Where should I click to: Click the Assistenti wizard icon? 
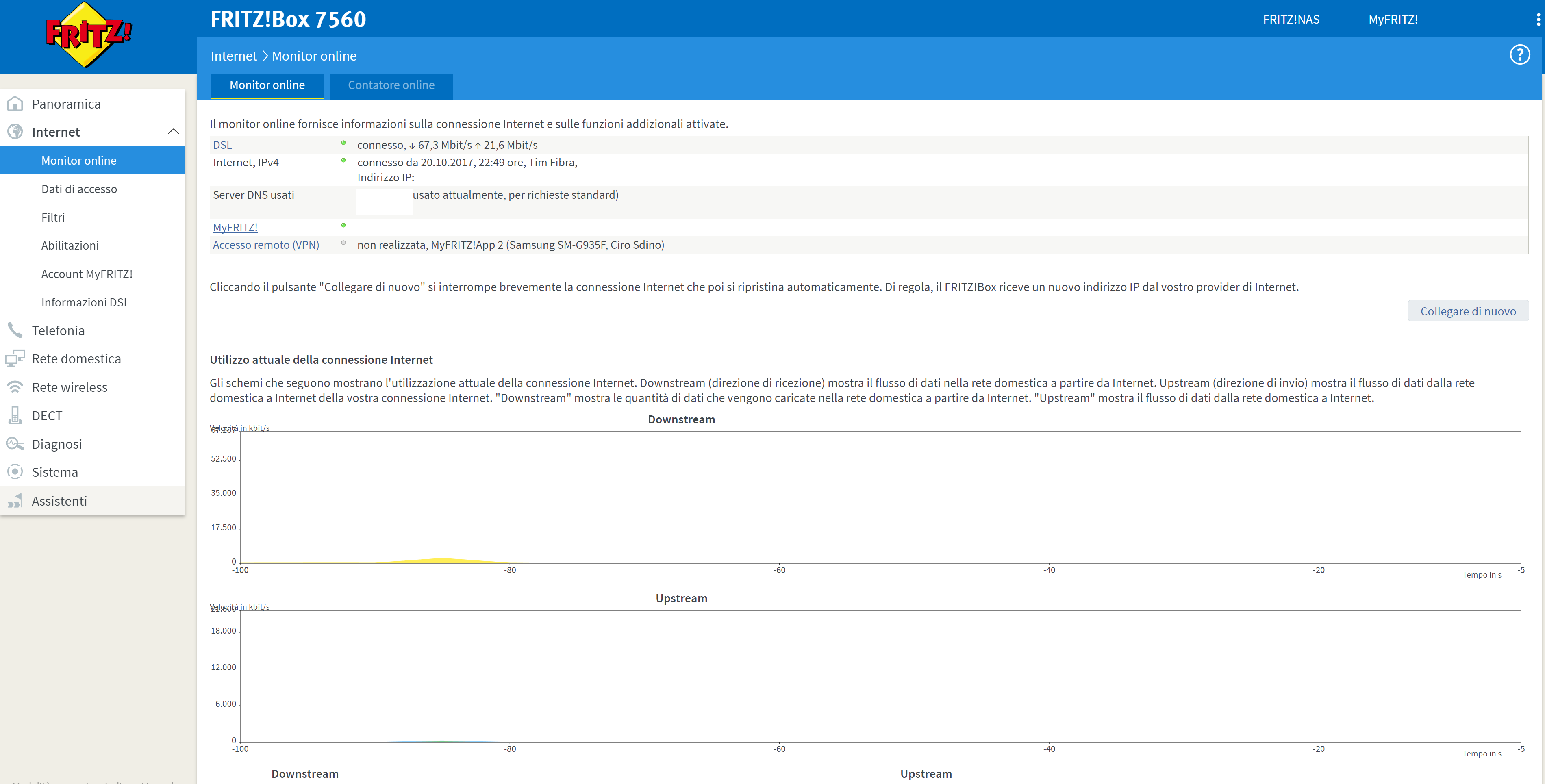[x=15, y=501]
